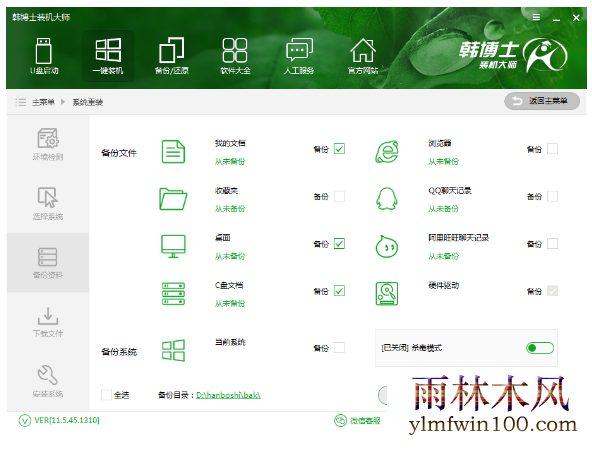
Task: Click the 微信客服 label
Action: tap(365, 421)
